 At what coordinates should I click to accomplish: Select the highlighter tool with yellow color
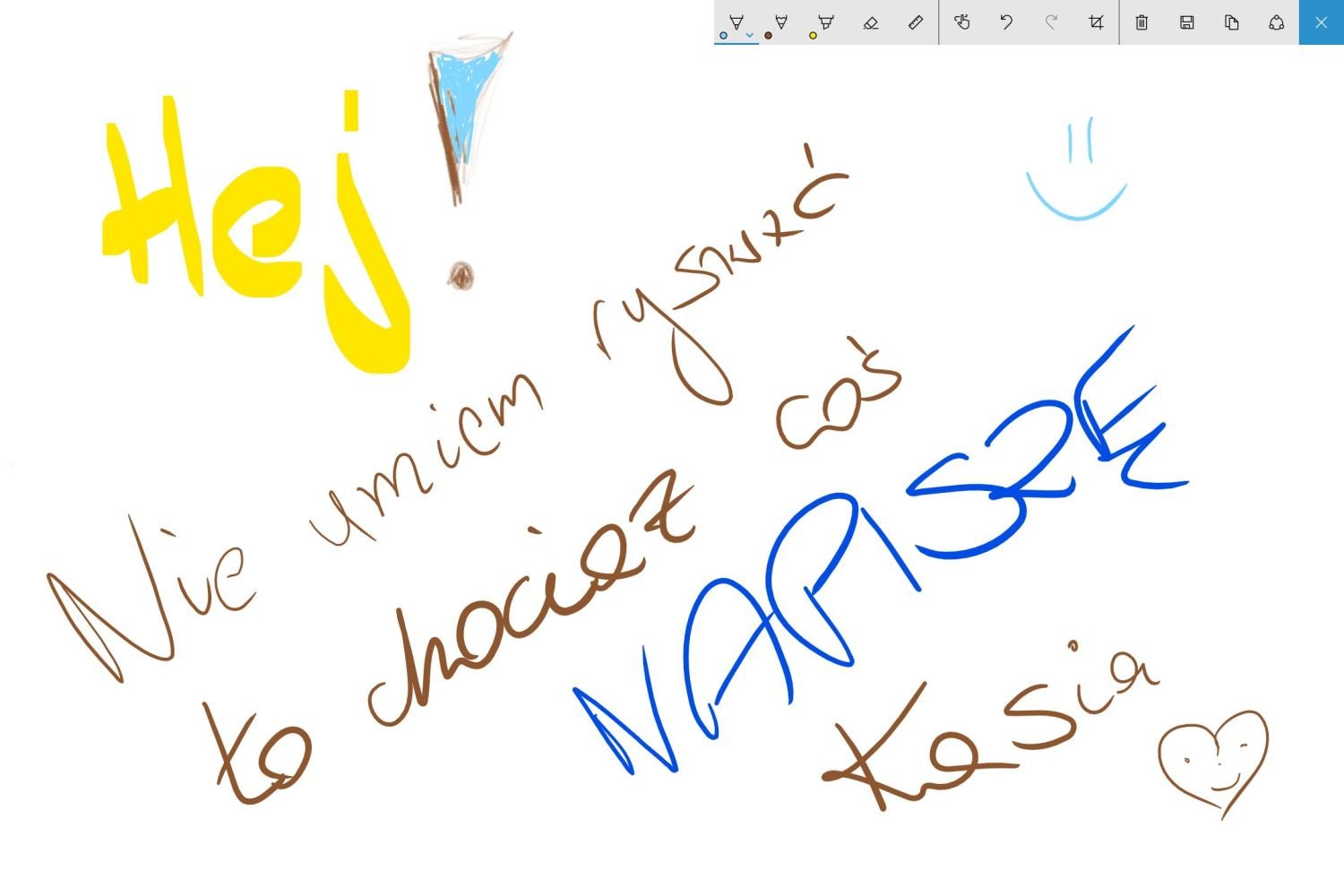826,22
